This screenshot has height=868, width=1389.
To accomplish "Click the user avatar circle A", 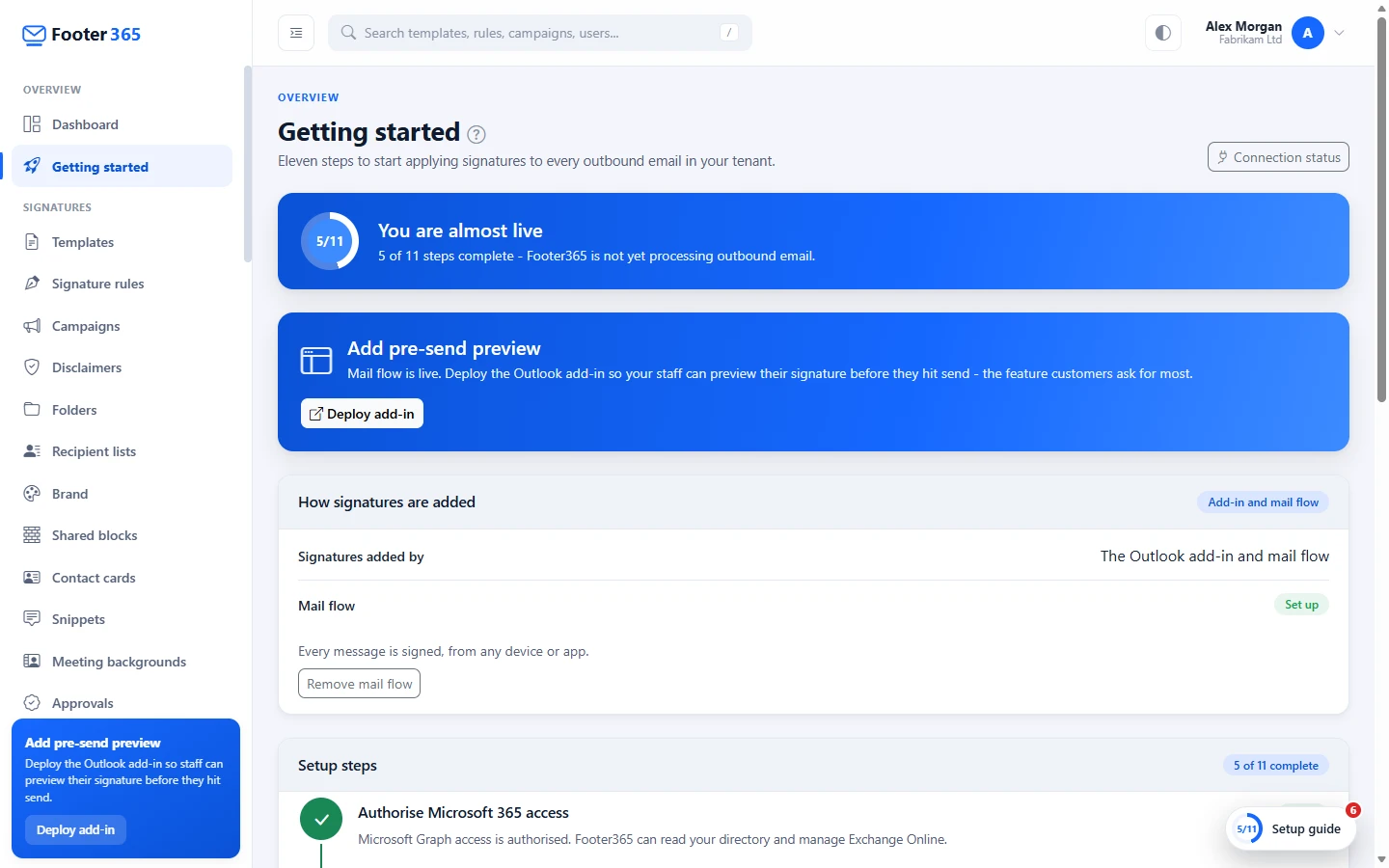I will coord(1308,33).
